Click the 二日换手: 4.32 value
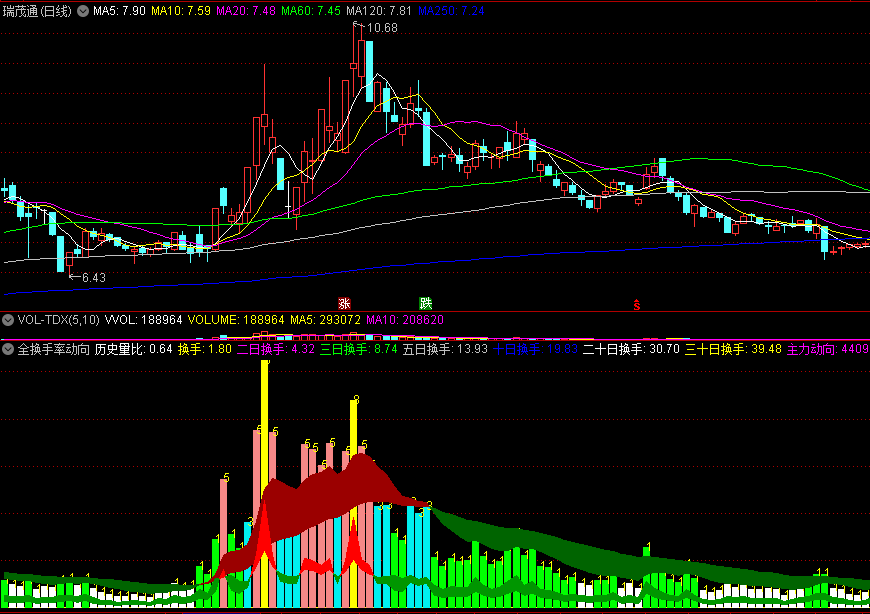Image resolution: width=870 pixels, height=614 pixels. [x=276, y=349]
